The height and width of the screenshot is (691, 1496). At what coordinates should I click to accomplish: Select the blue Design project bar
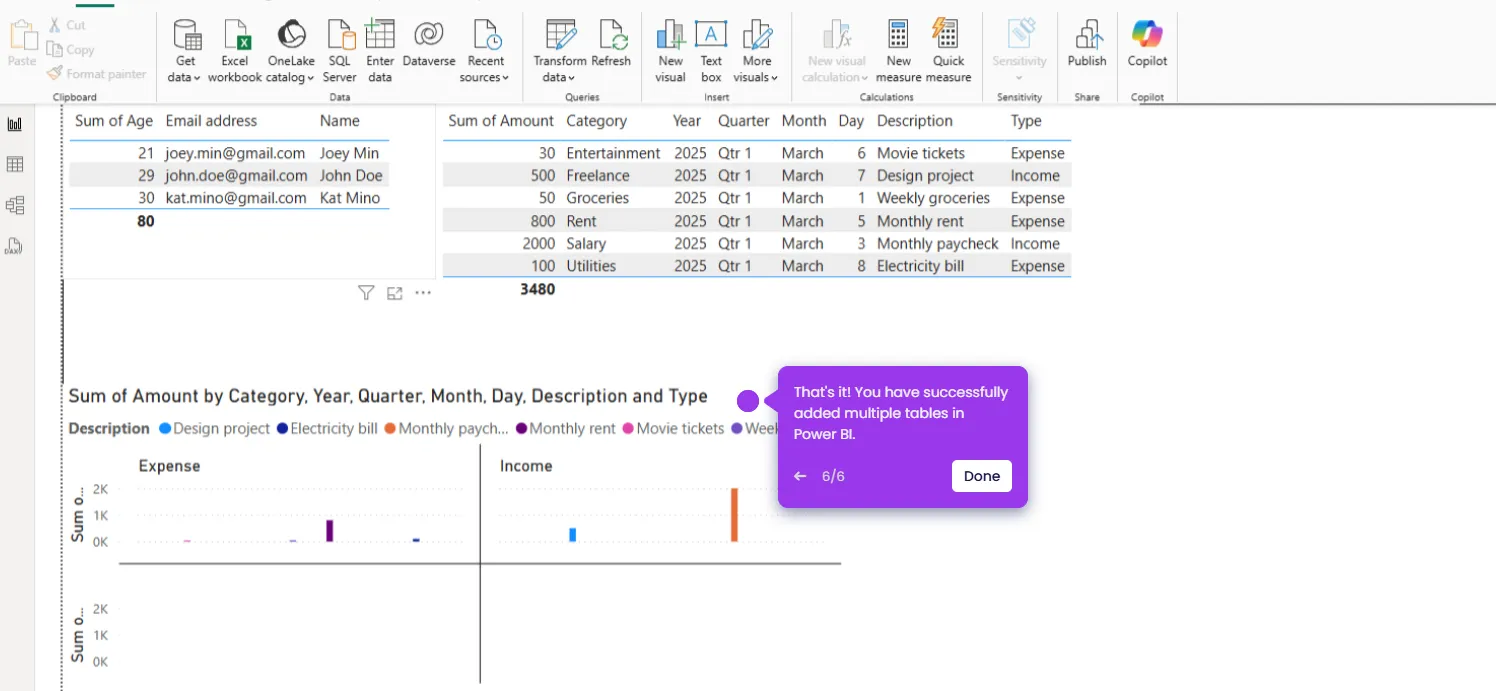point(573,535)
